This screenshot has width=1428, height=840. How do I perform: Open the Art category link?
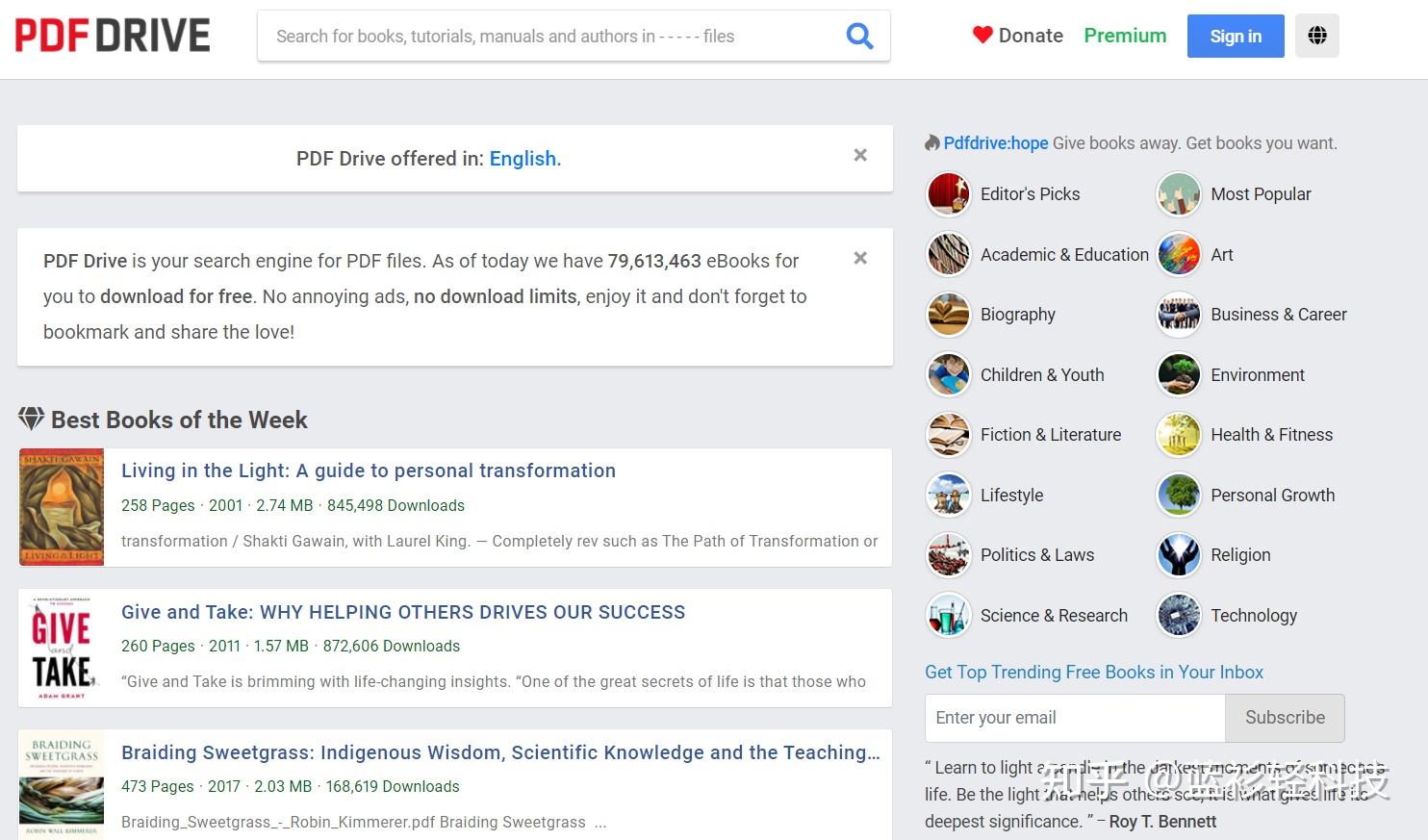[x=1222, y=255]
